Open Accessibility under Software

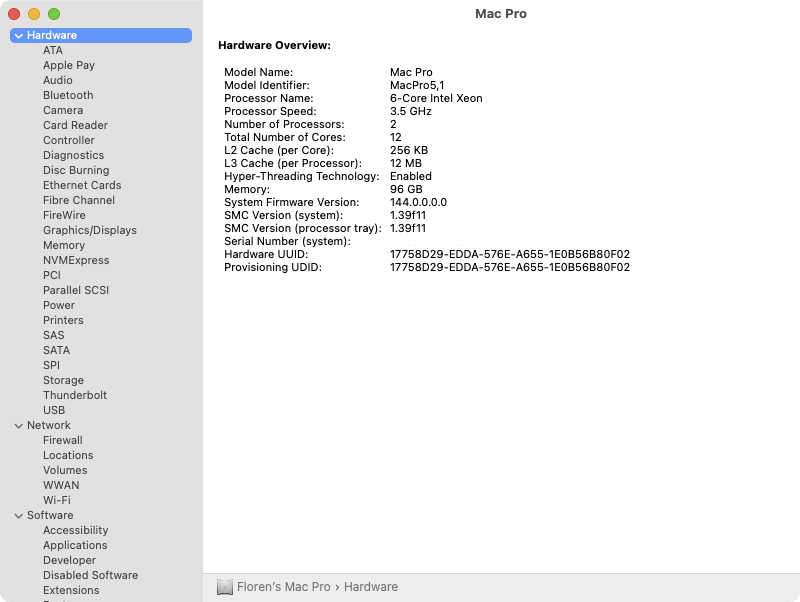click(x=76, y=530)
